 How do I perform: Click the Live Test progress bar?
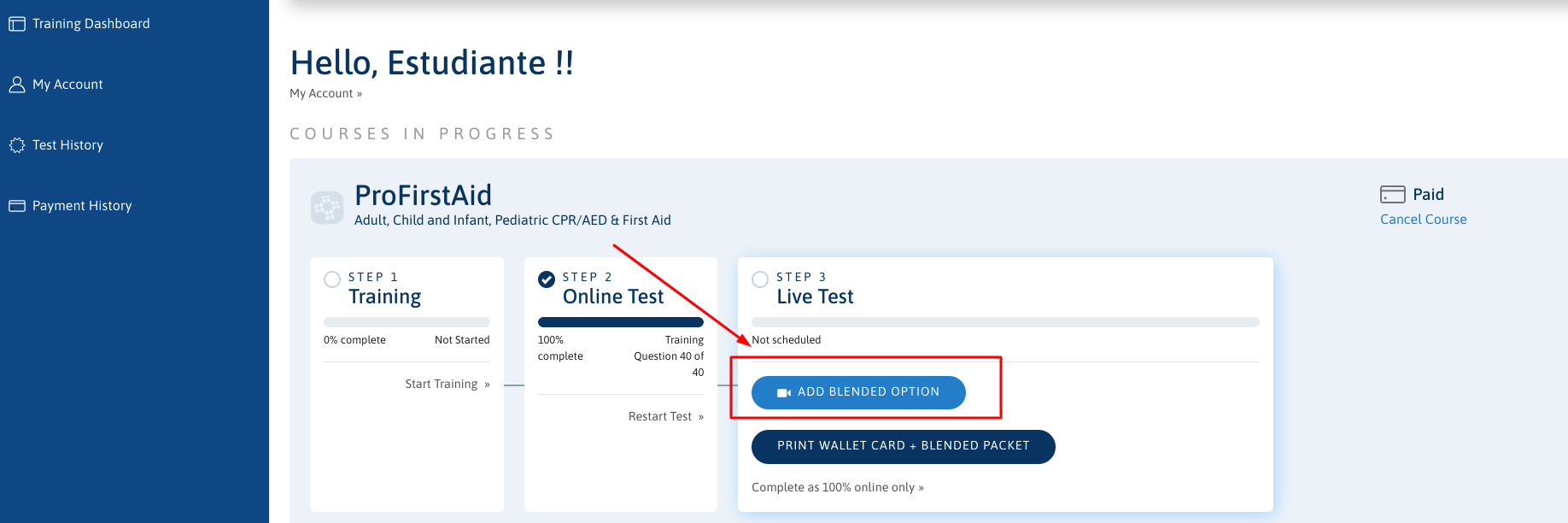[x=1005, y=322]
